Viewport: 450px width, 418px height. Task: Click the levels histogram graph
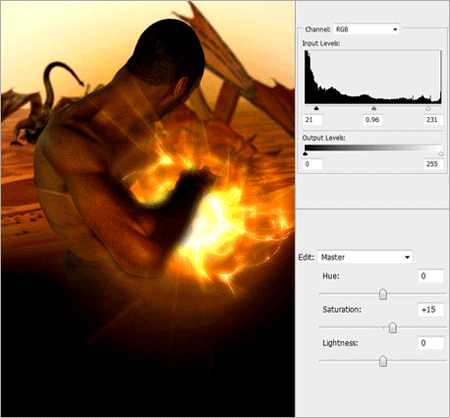[x=373, y=77]
